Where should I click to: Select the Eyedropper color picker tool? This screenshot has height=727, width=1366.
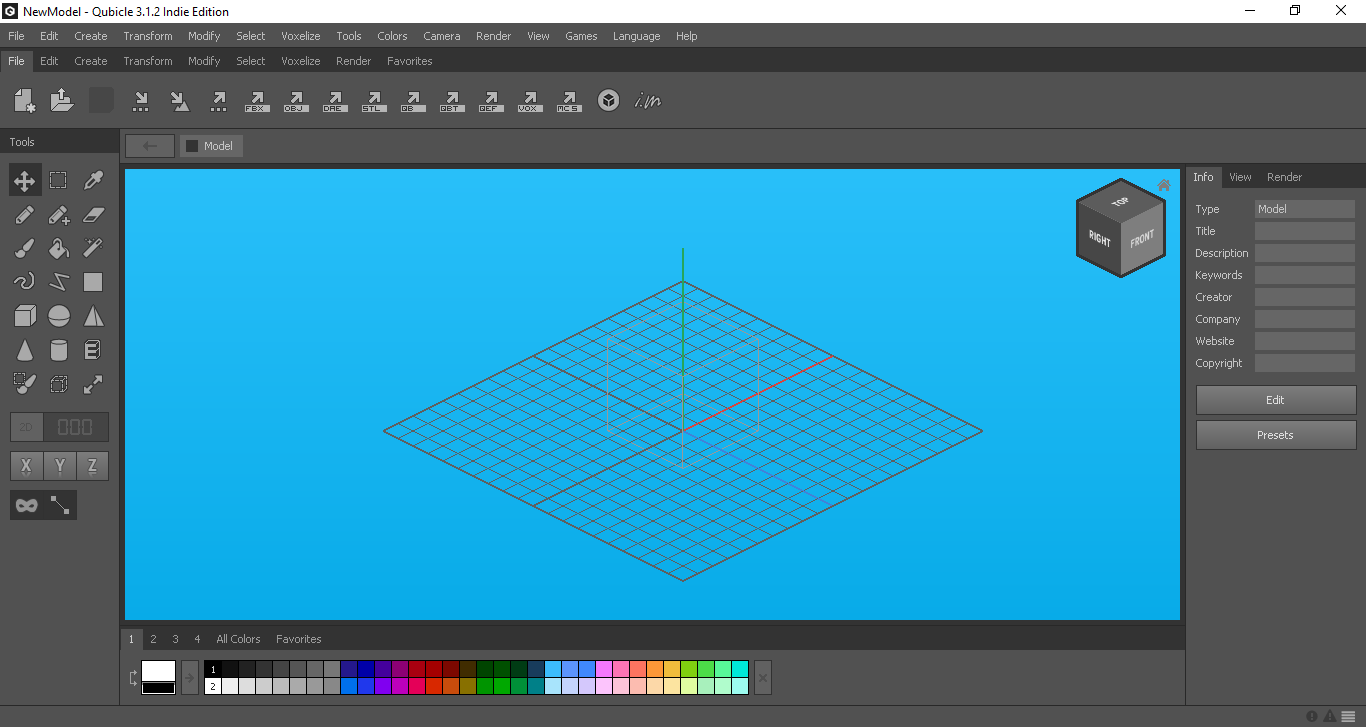(x=93, y=180)
